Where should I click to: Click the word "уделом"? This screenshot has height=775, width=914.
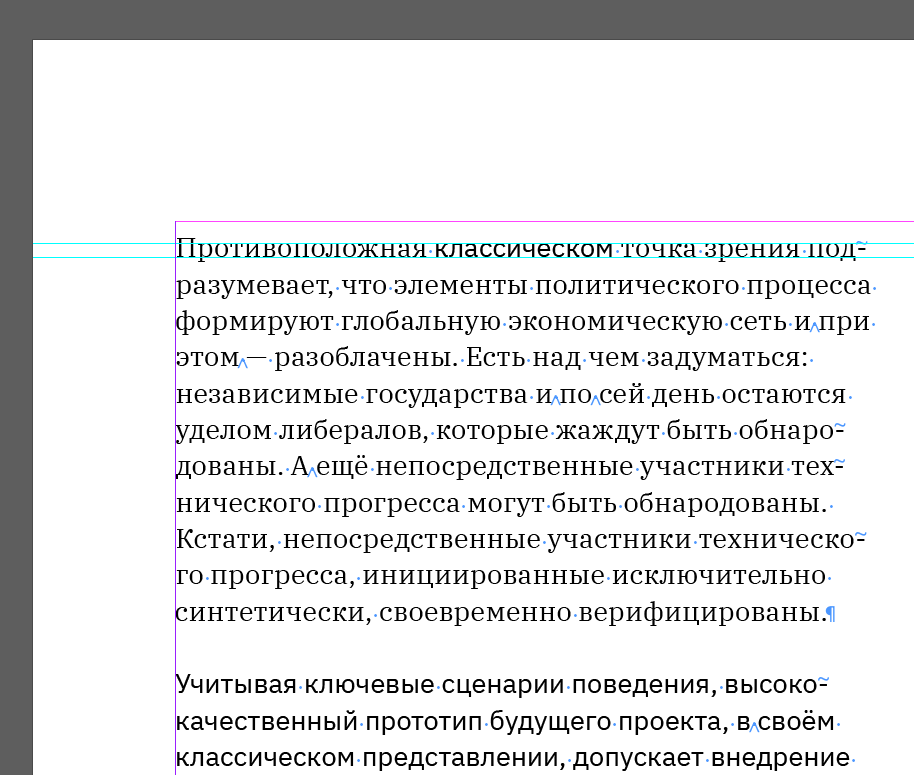(224, 432)
